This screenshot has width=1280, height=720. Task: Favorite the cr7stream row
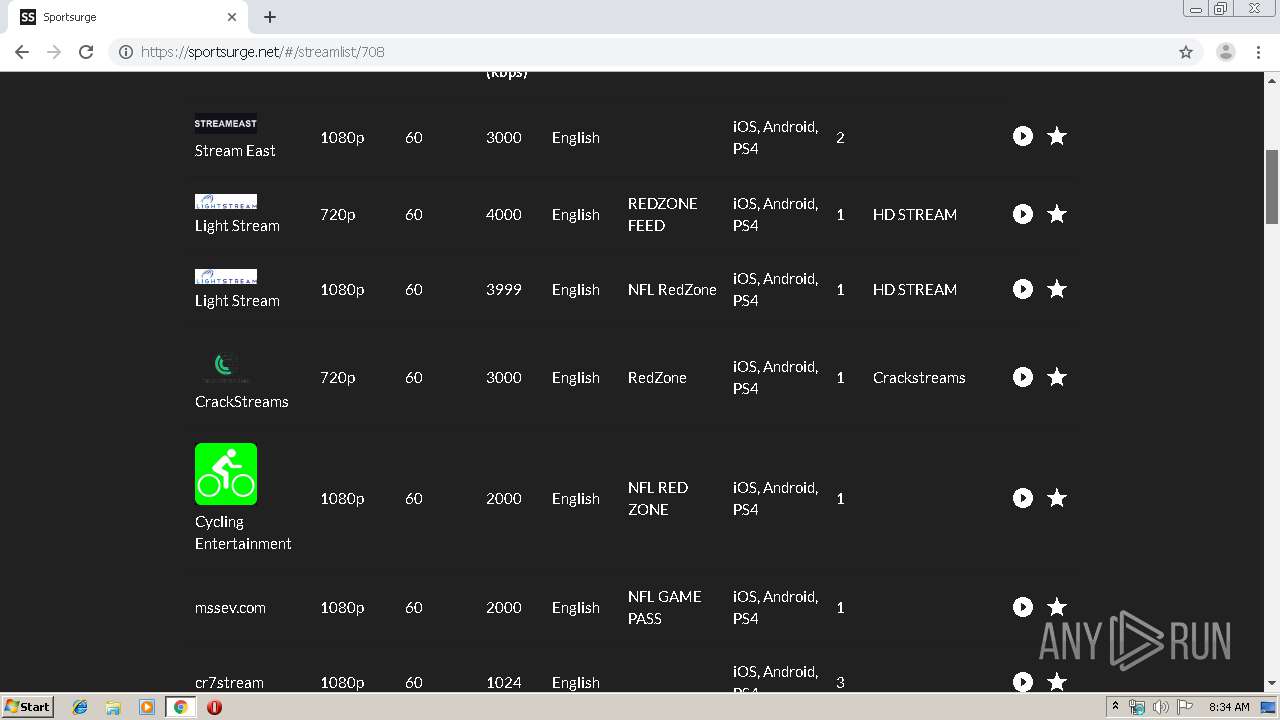tap(1057, 682)
